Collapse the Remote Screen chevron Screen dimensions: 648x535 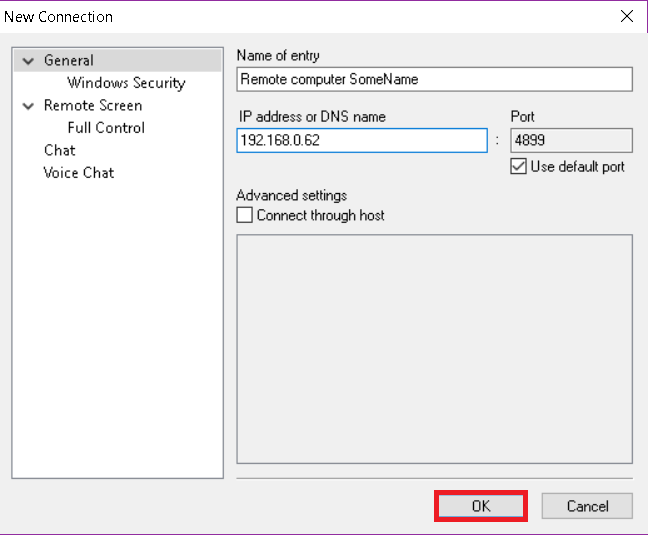coord(28,106)
